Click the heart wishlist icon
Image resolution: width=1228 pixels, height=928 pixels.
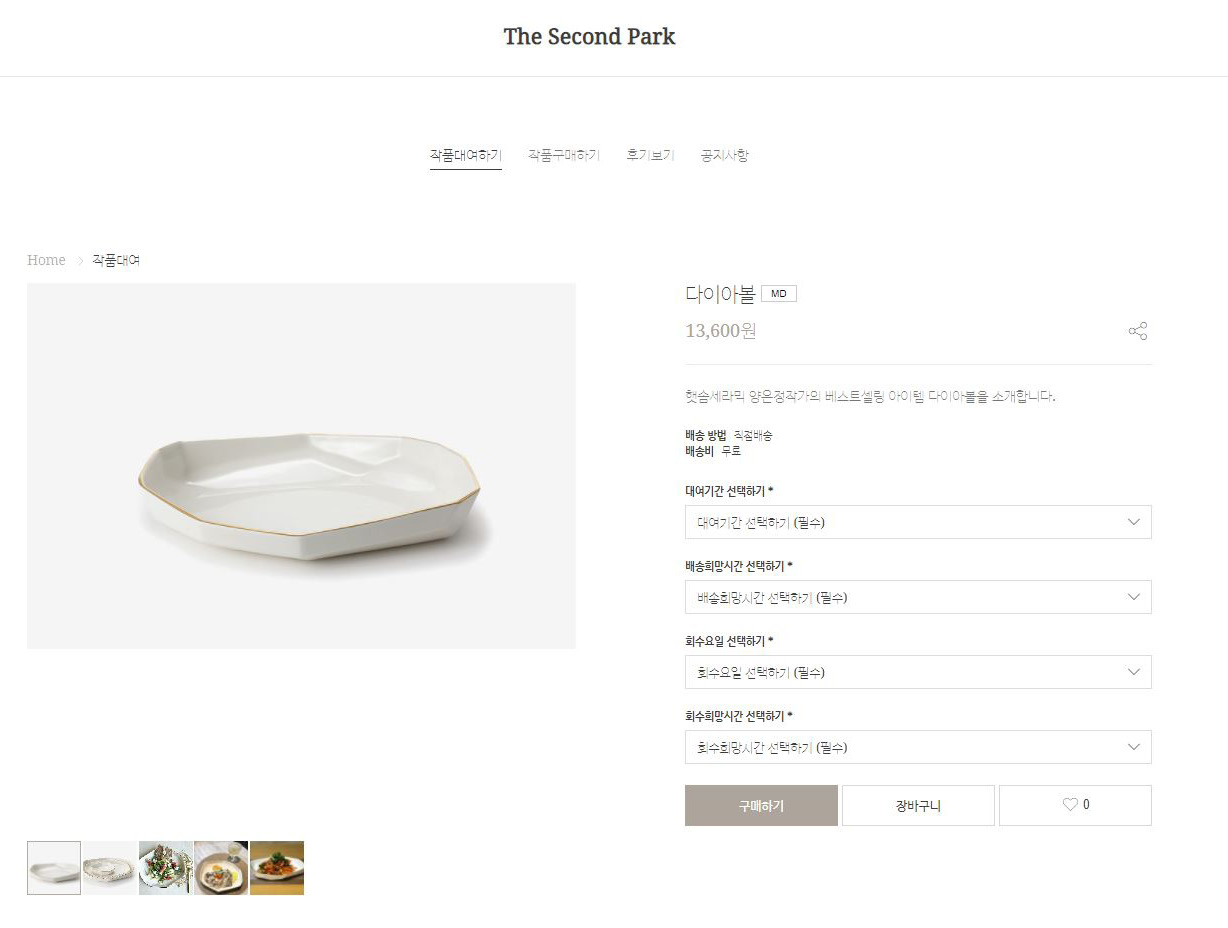(1069, 805)
